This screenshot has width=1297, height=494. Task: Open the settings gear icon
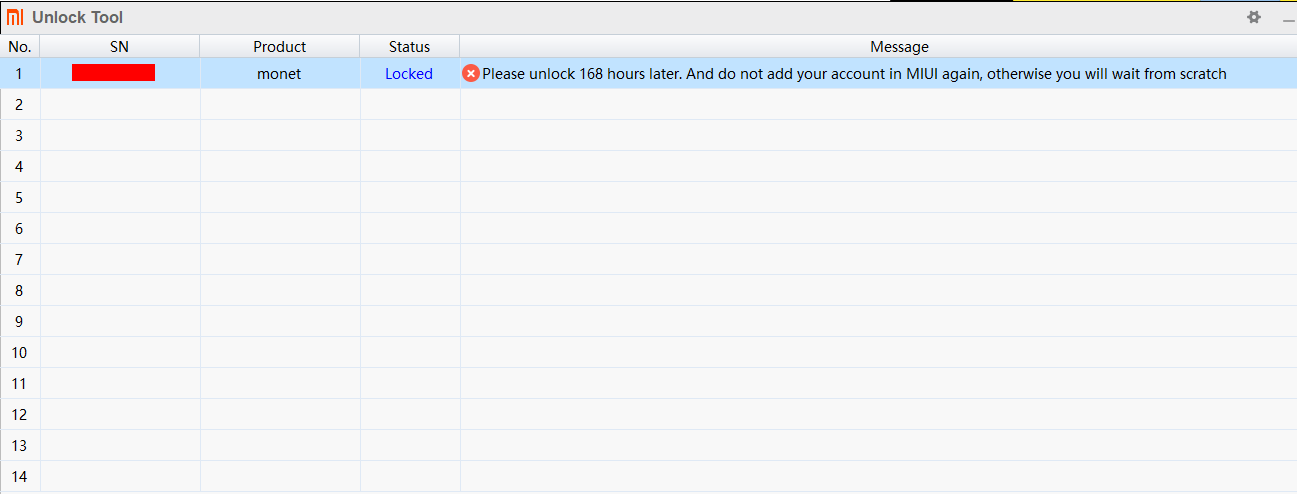pos(1254,17)
